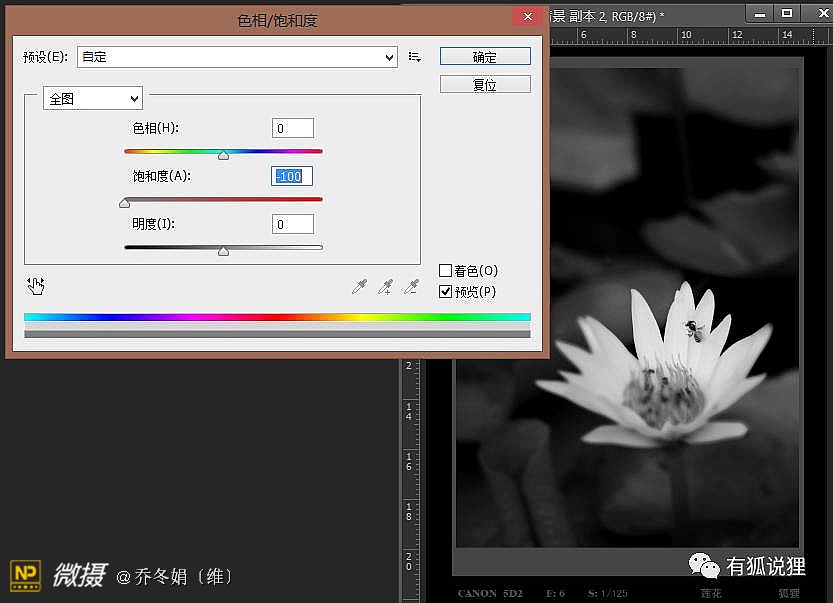Select the subtract-from-sample eyedropper

click(410, 287)
